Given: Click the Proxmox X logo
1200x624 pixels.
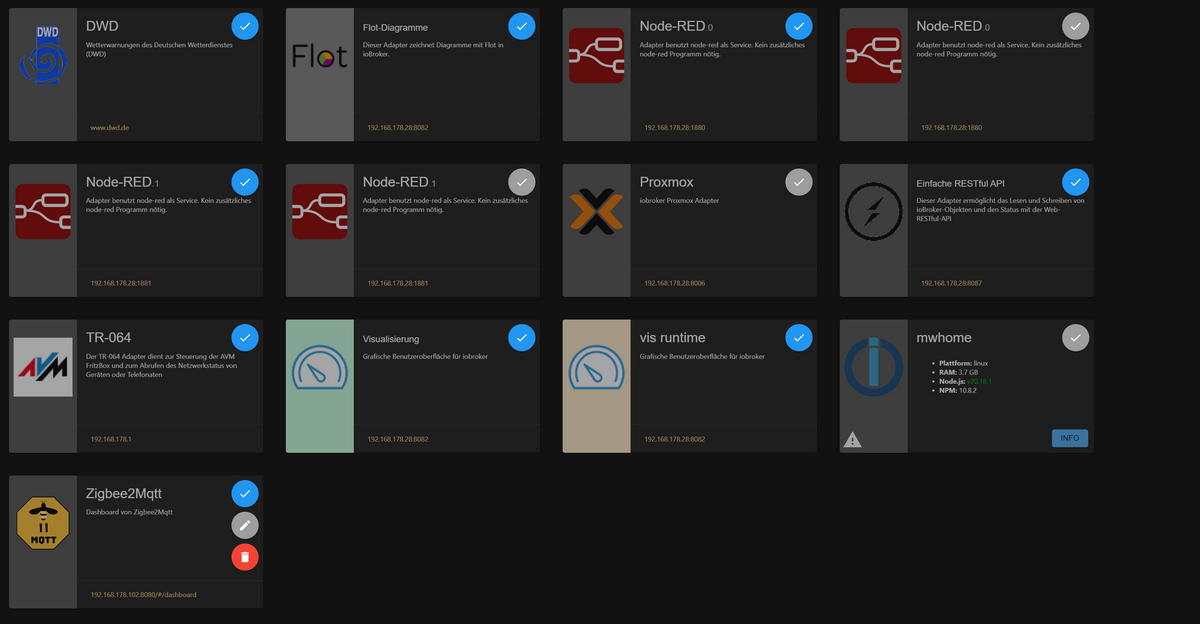Looking at the screenshot, I should (x=597, y=212).
